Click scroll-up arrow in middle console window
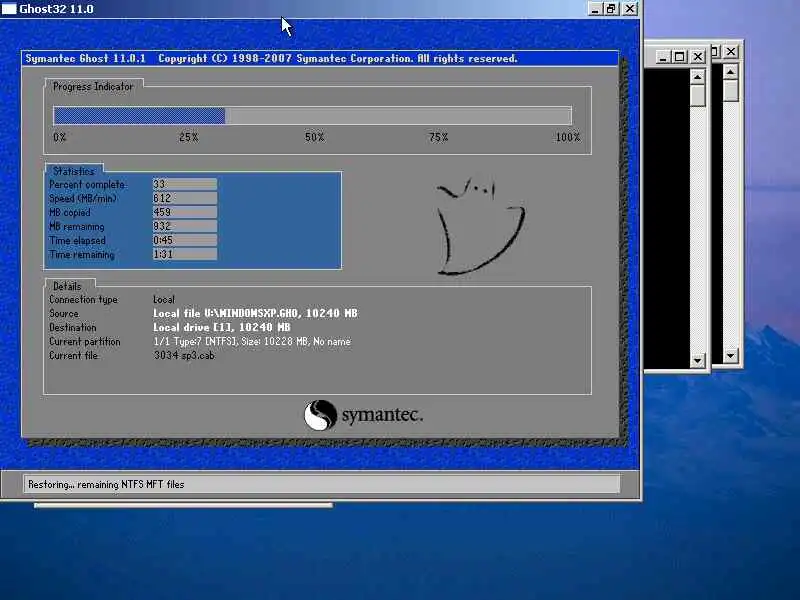The image size is (800, 600). click(x=697, y=77)
